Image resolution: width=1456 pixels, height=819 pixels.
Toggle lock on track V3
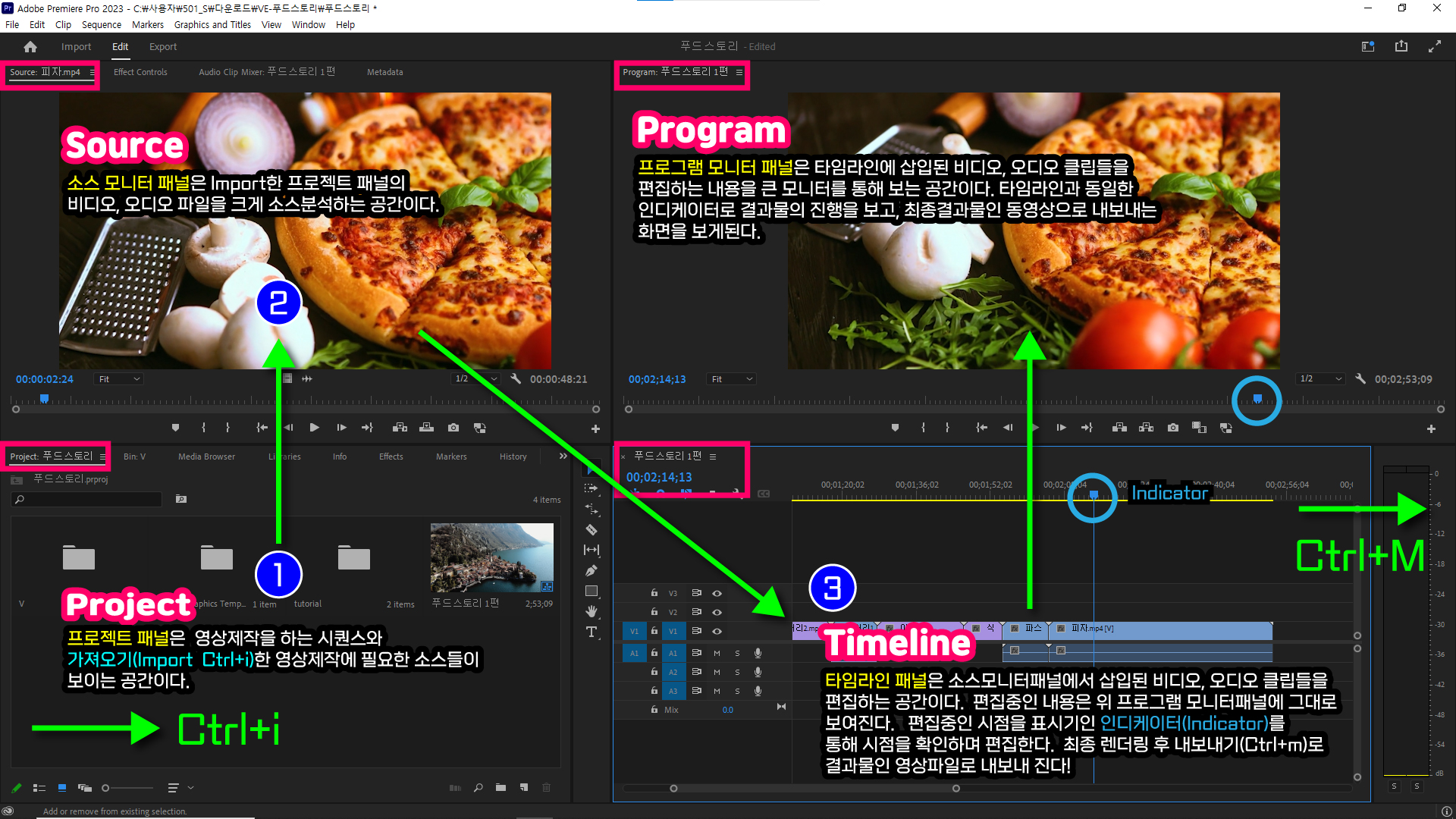point(654,593)
